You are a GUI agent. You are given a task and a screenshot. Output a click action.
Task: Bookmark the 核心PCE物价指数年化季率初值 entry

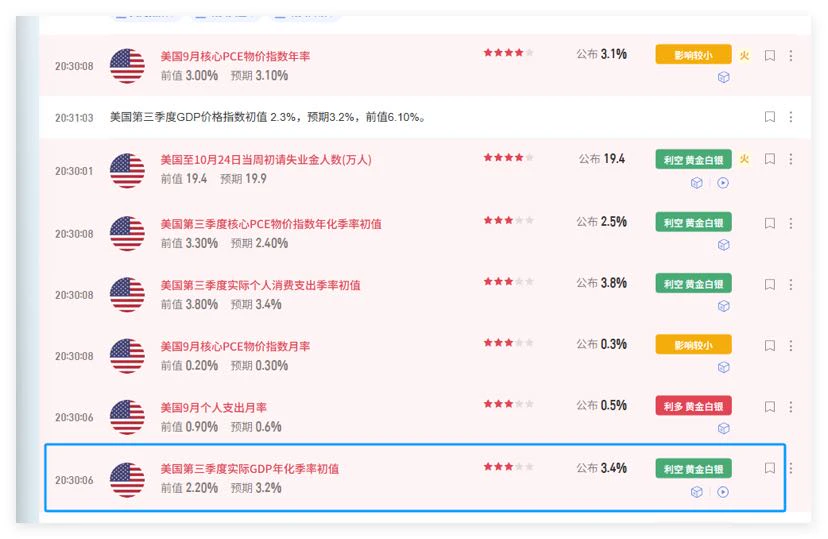(x=770, y=223)
